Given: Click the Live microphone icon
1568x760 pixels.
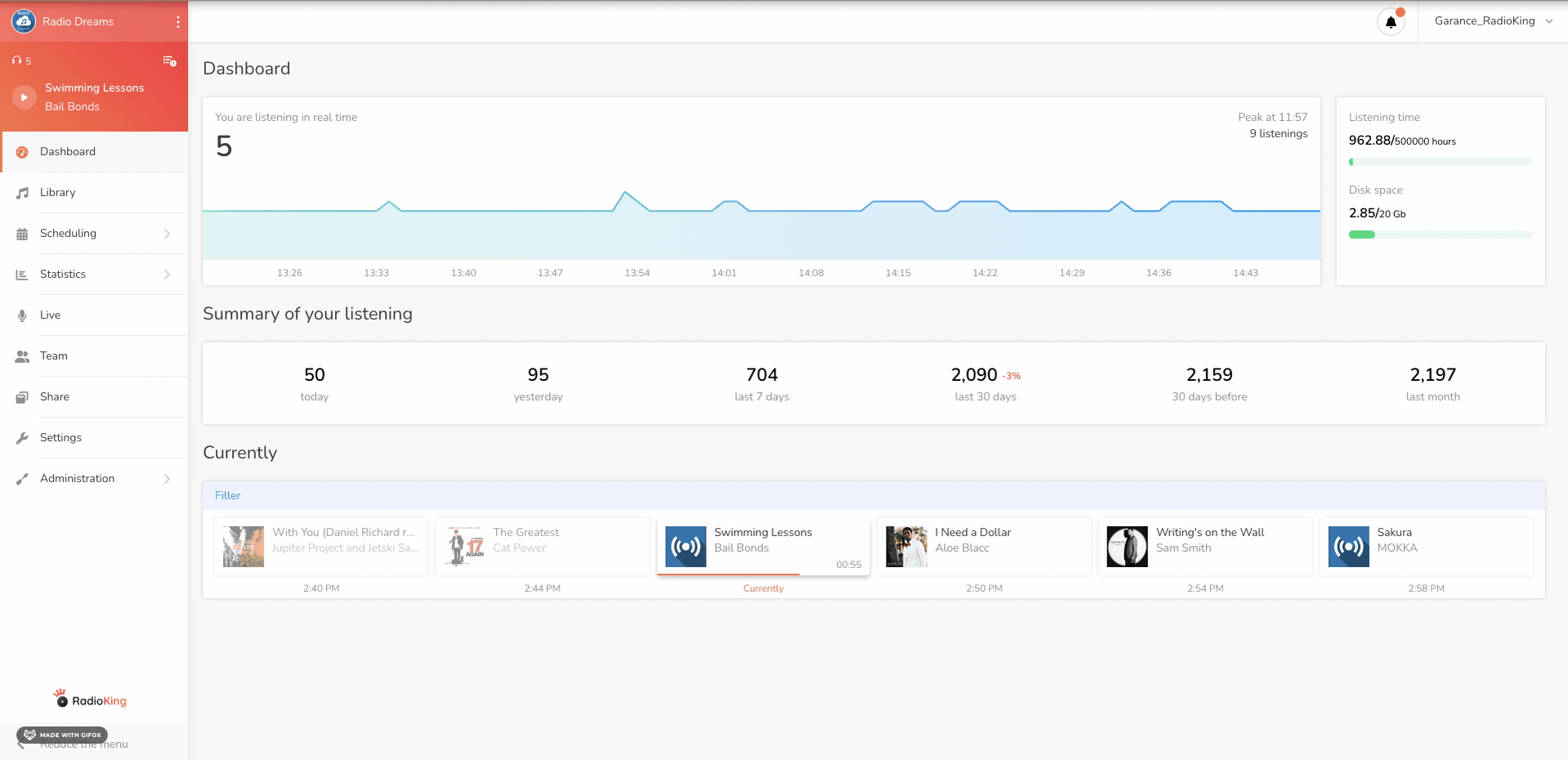Looking at the screenshot, I should coord(22,315).
